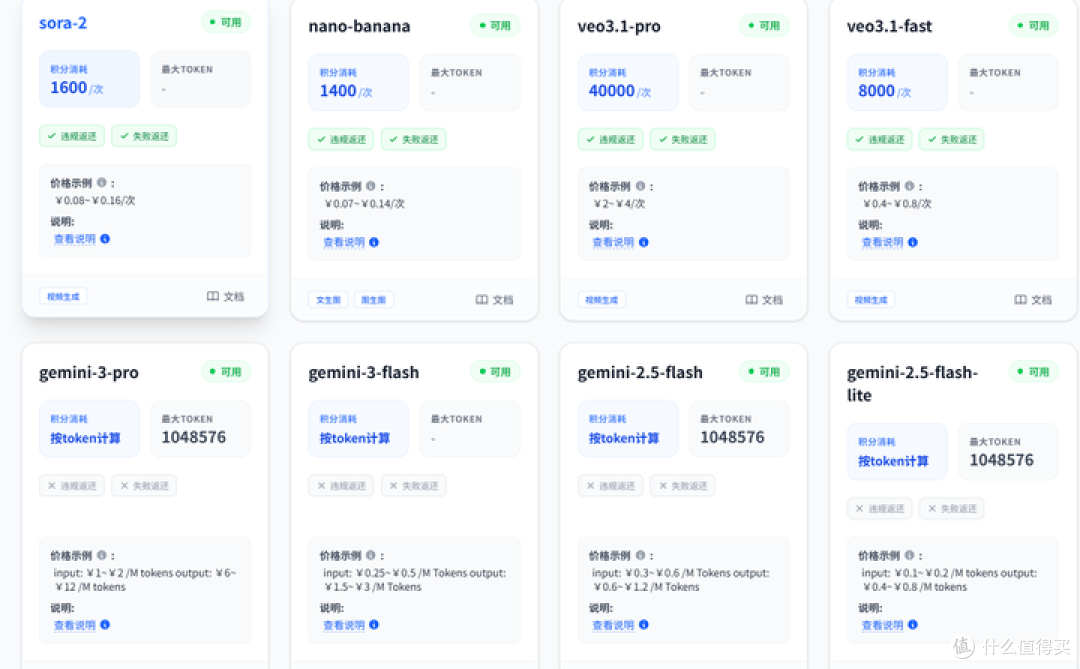Open 查看说明 link on veo3.1-pro card
1080x669 pixels.
613,243
